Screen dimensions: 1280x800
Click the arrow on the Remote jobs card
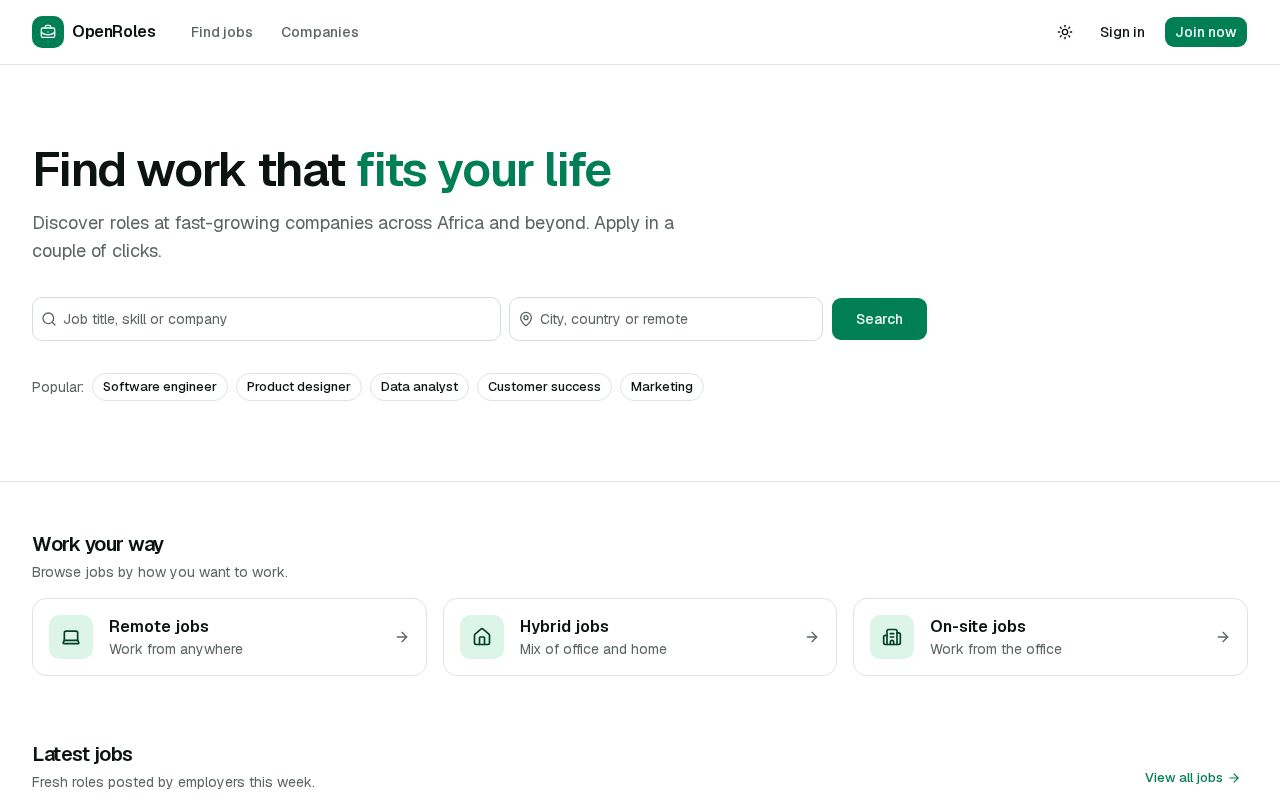(402, 637)
